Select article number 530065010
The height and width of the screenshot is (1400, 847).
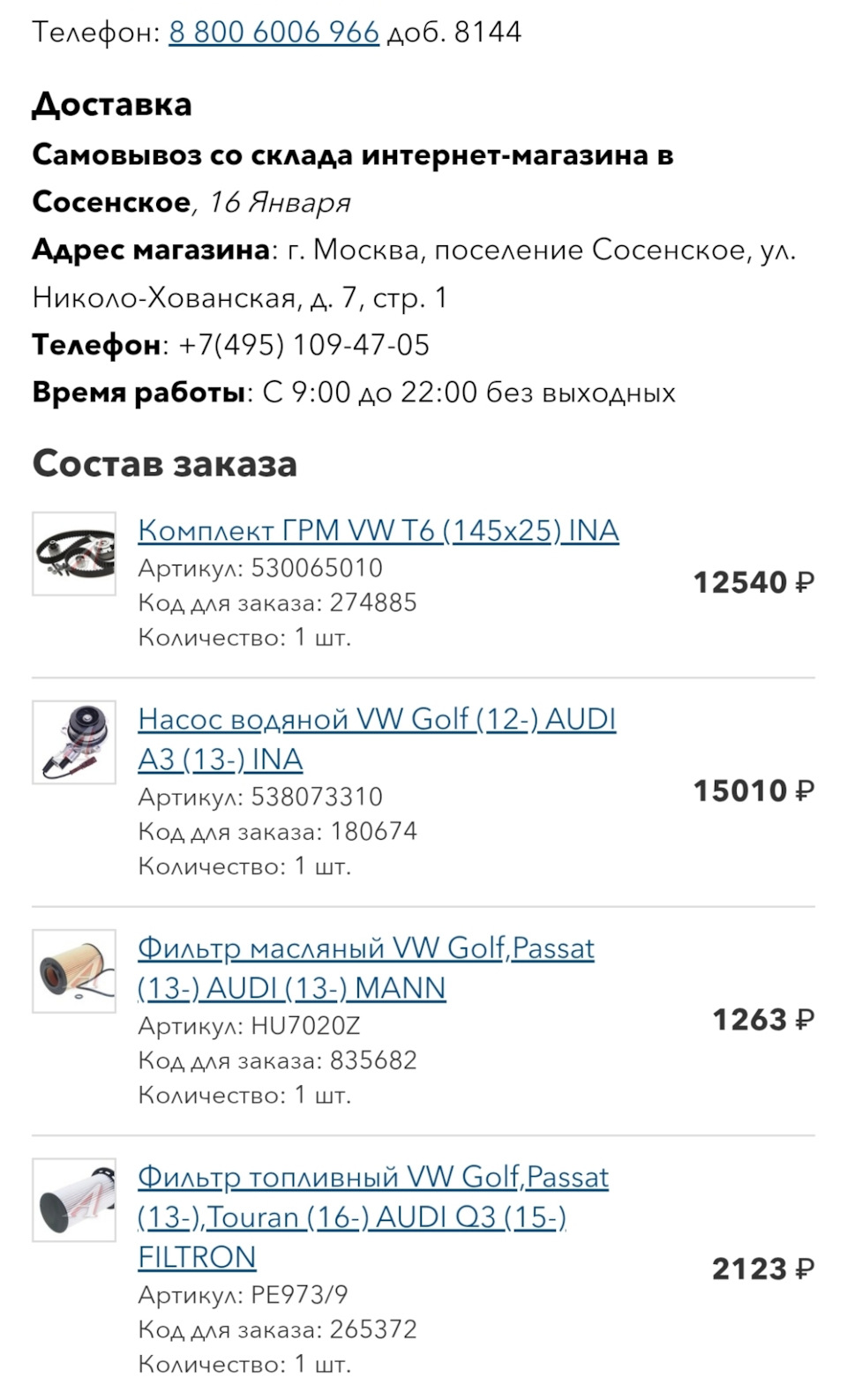point(317,567)
